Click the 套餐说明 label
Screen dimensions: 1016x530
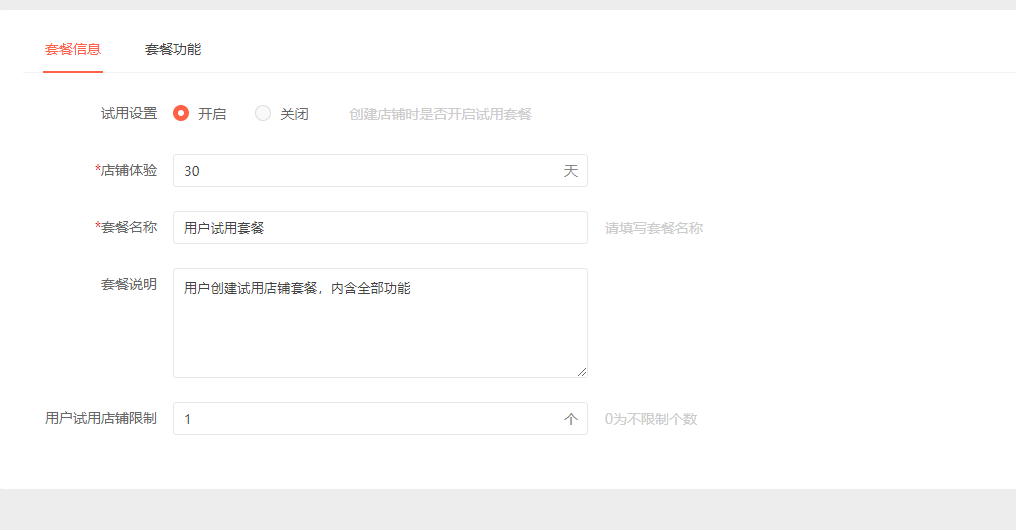pyautogui.click(x=129, y=284)
